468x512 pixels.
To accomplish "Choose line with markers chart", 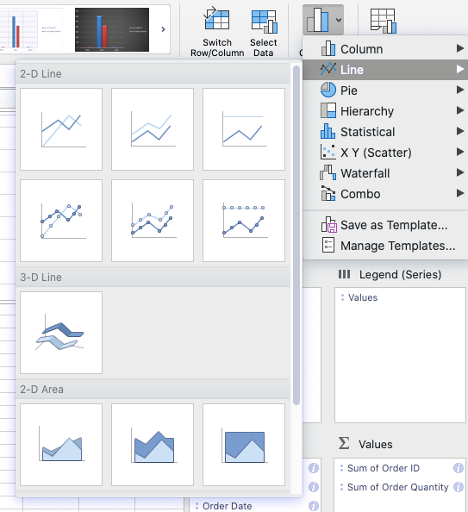I will [x=61, y=220].
